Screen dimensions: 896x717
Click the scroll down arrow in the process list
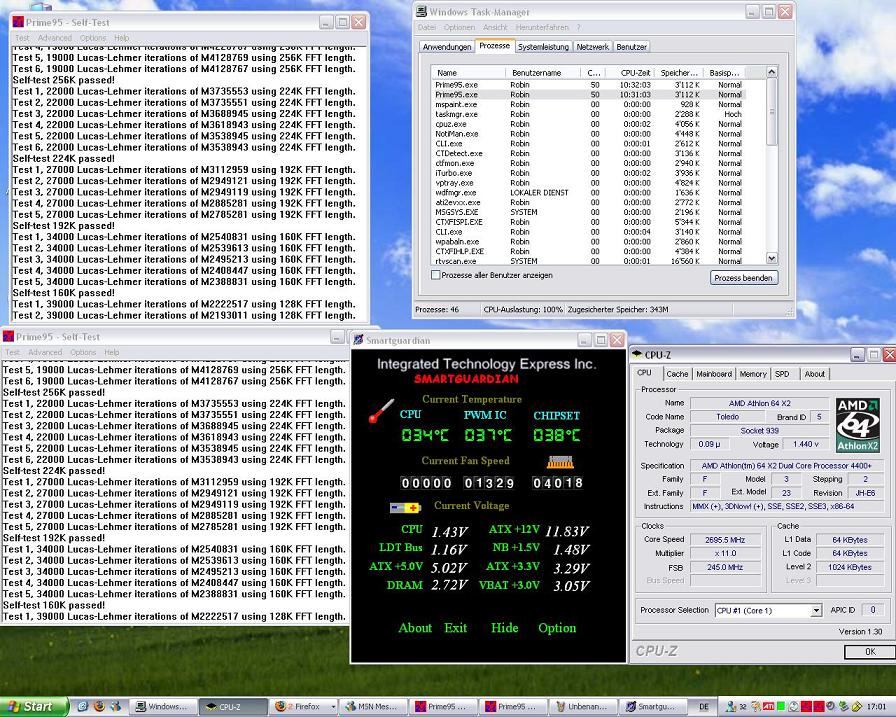[x=771, y=258]
